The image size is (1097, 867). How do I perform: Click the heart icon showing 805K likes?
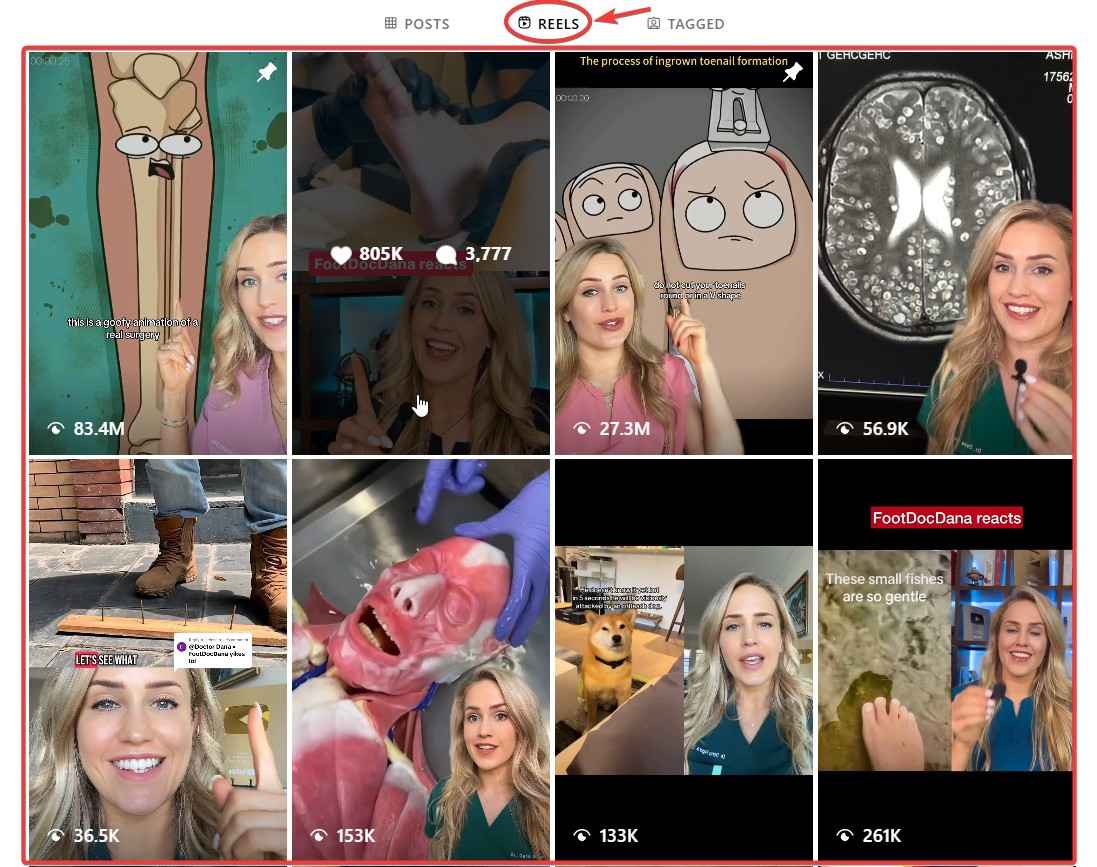point(340,254)
